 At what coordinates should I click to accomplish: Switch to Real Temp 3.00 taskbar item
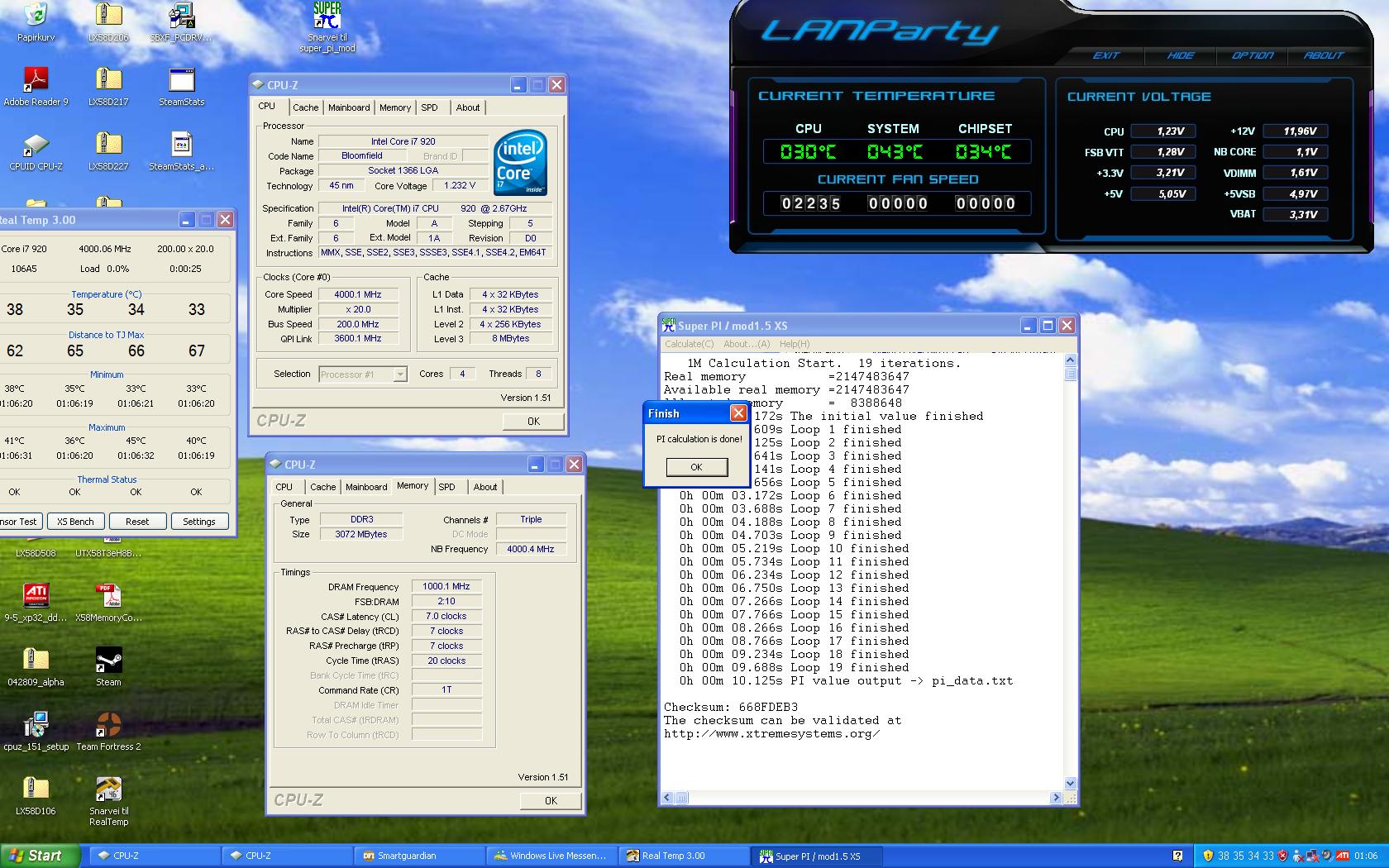click(684, 856)
